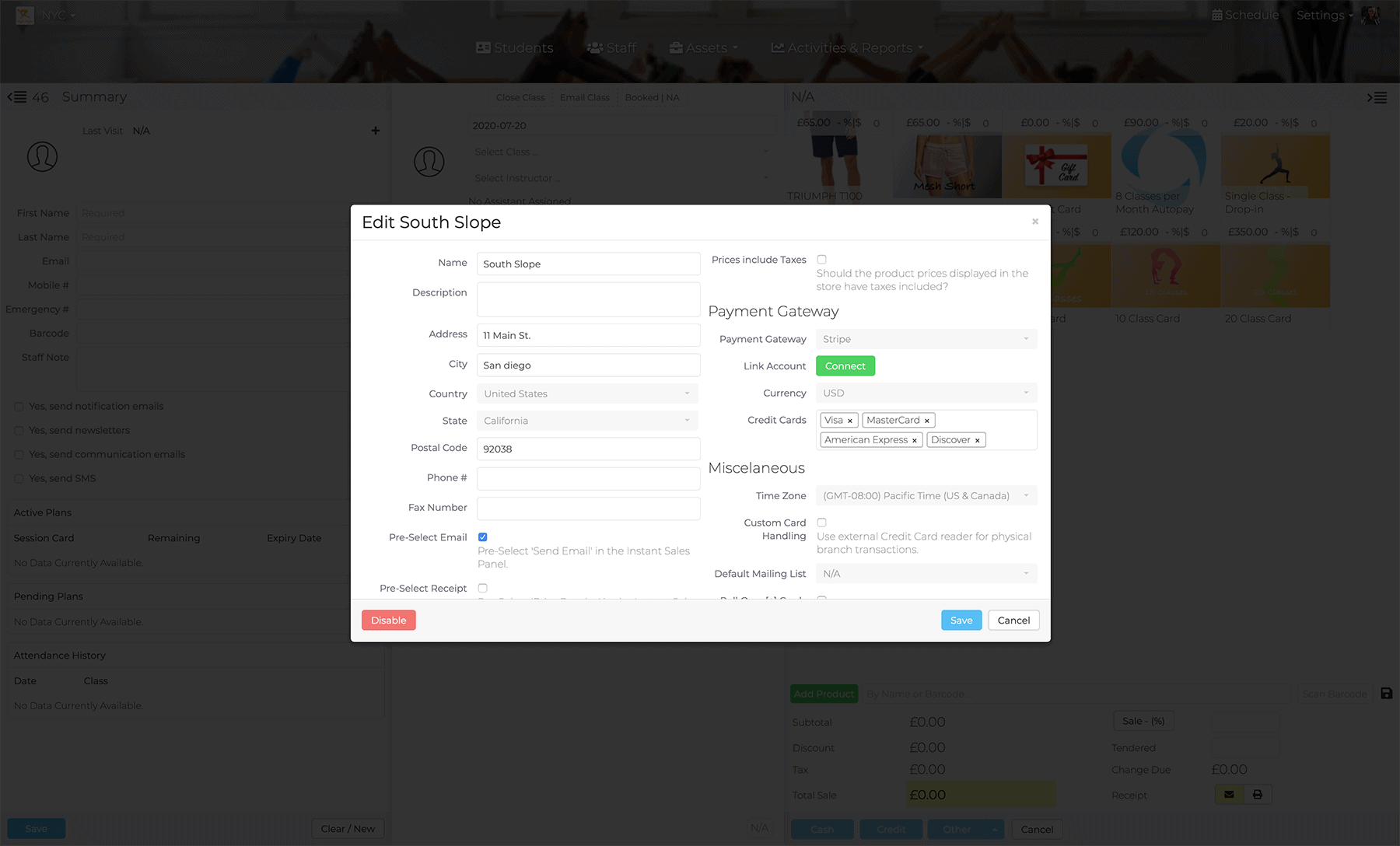Click the save icon next to Scan Barcode
The image size is (1400, 846).
(1385, 694)
